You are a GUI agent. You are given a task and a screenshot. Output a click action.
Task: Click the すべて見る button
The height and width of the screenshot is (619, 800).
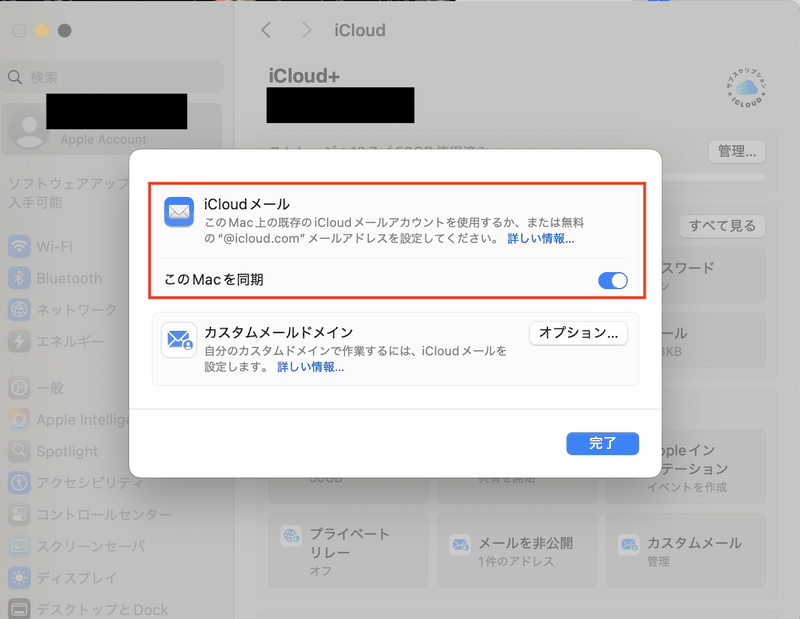click(722, 226)
